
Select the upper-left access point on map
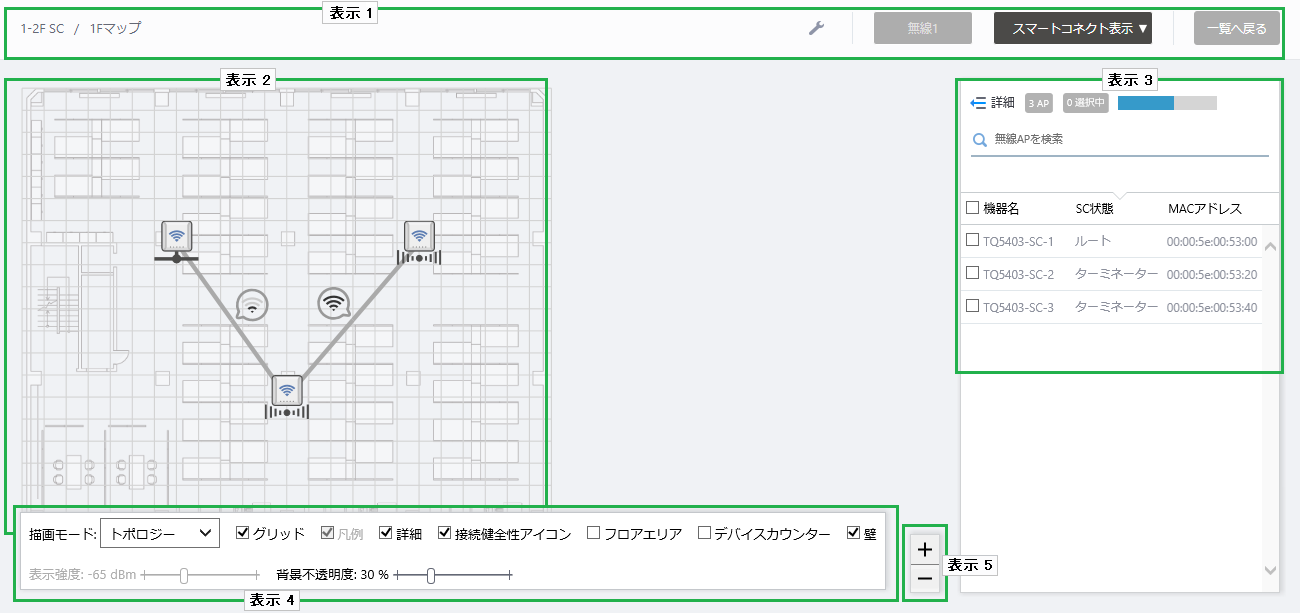click(x=177, y=237)
